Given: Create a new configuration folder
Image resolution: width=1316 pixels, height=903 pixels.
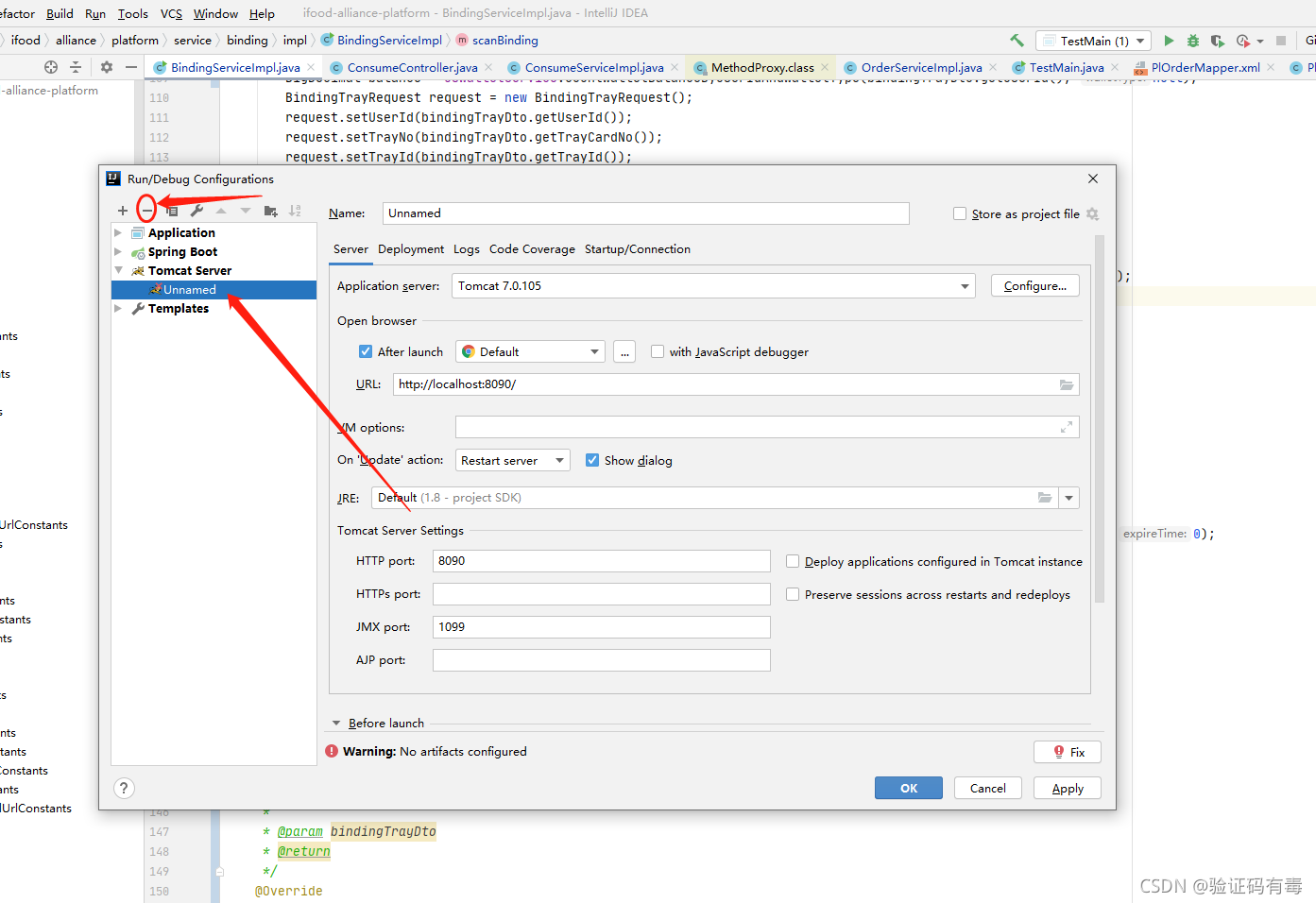Looking at the screenshot, I should (x=271, y=211).
